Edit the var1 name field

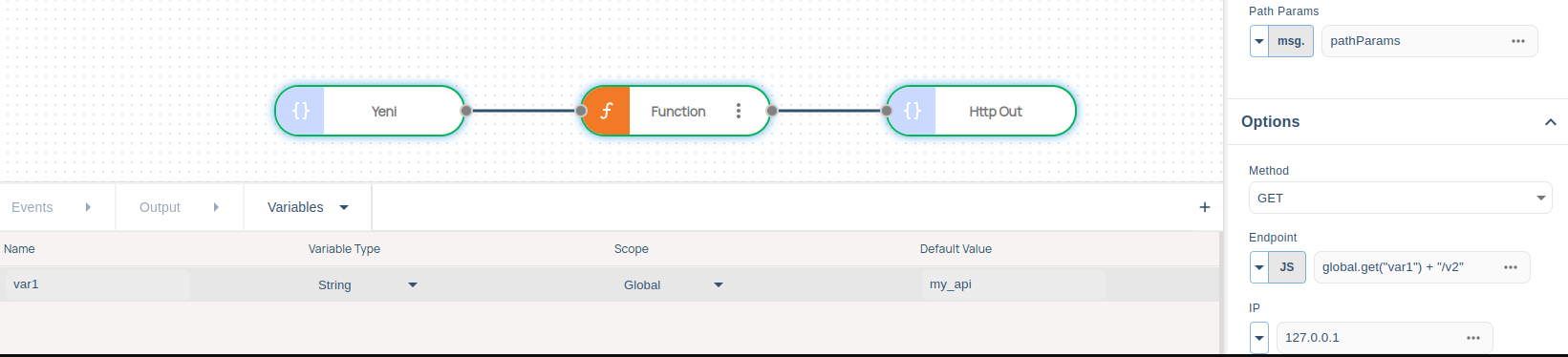point(97,284)
